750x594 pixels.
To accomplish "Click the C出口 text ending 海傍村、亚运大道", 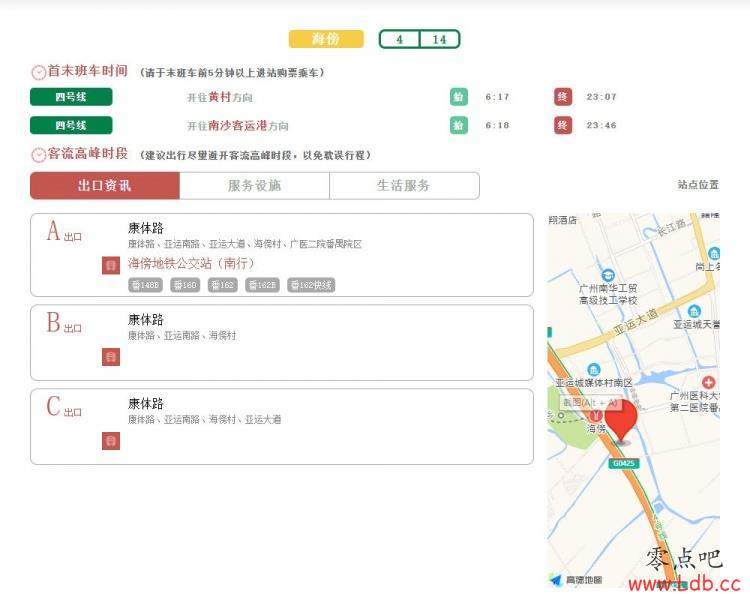I will tap(204, 420).
